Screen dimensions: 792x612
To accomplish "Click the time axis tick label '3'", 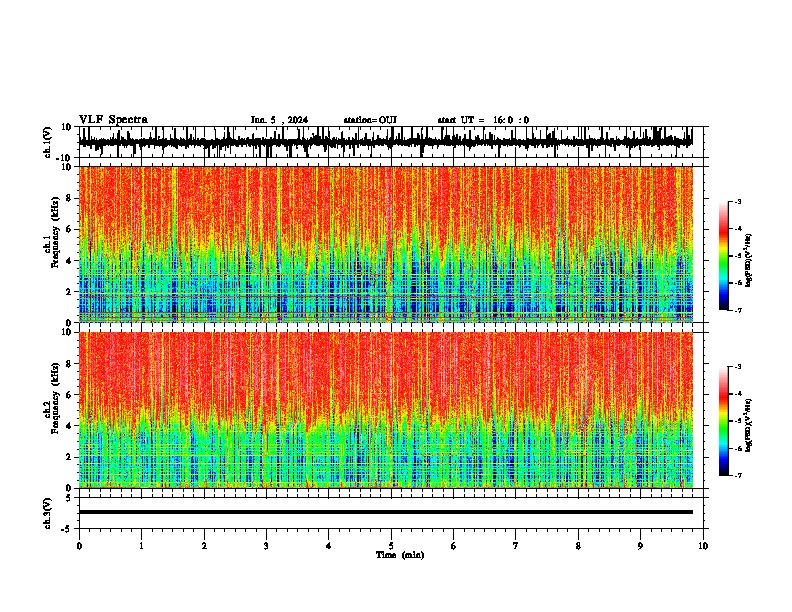I will [266, 546].
